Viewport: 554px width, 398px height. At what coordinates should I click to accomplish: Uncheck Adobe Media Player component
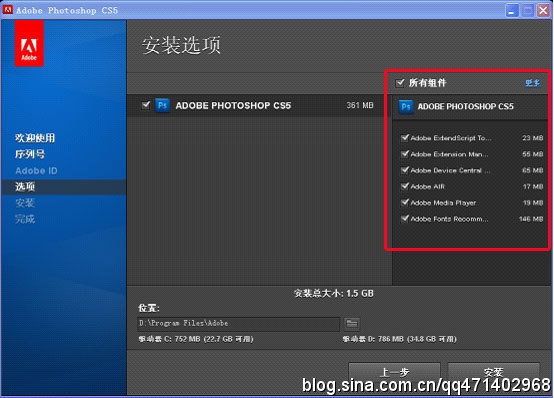point(405,203)
